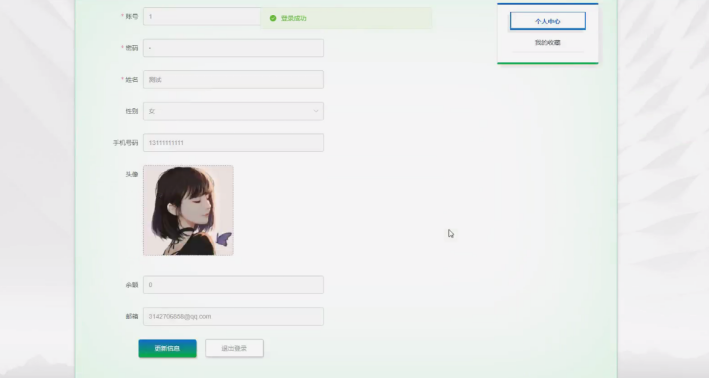Click the avatar portrait upload thumbnail
The width and height of the screenshot is (709, 379).
pos(189,210)
